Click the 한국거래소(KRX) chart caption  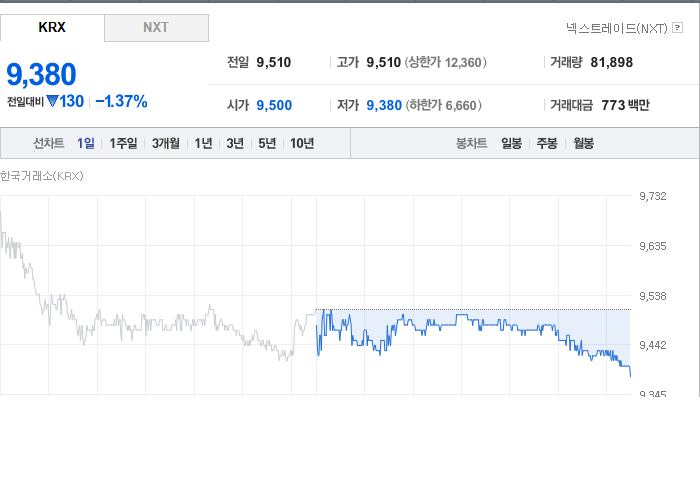[42, 176]
